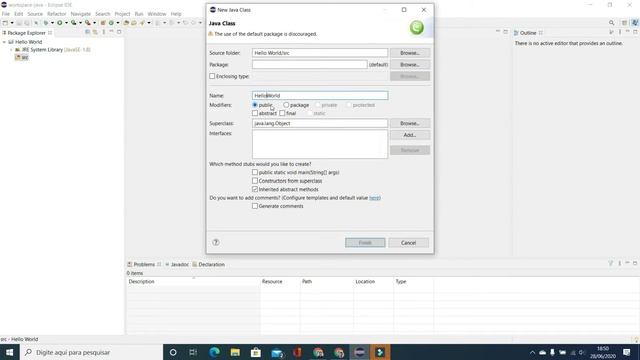Screen dimensions: 640x360
Task: Switch to the Declaration tab
Action: click(x=209, y=264)
